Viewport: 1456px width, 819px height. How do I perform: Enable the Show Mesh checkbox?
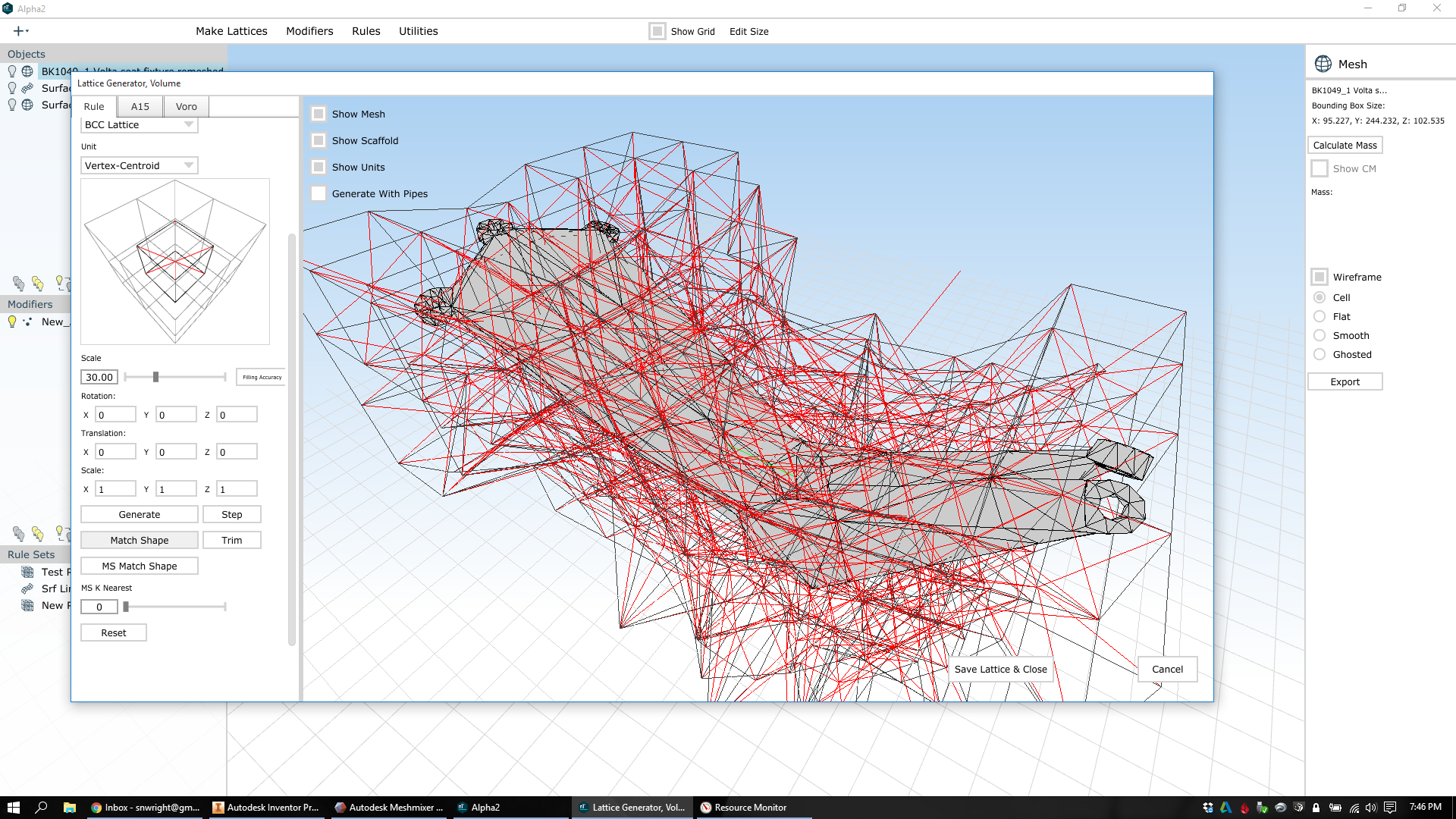tap(318, 114)
